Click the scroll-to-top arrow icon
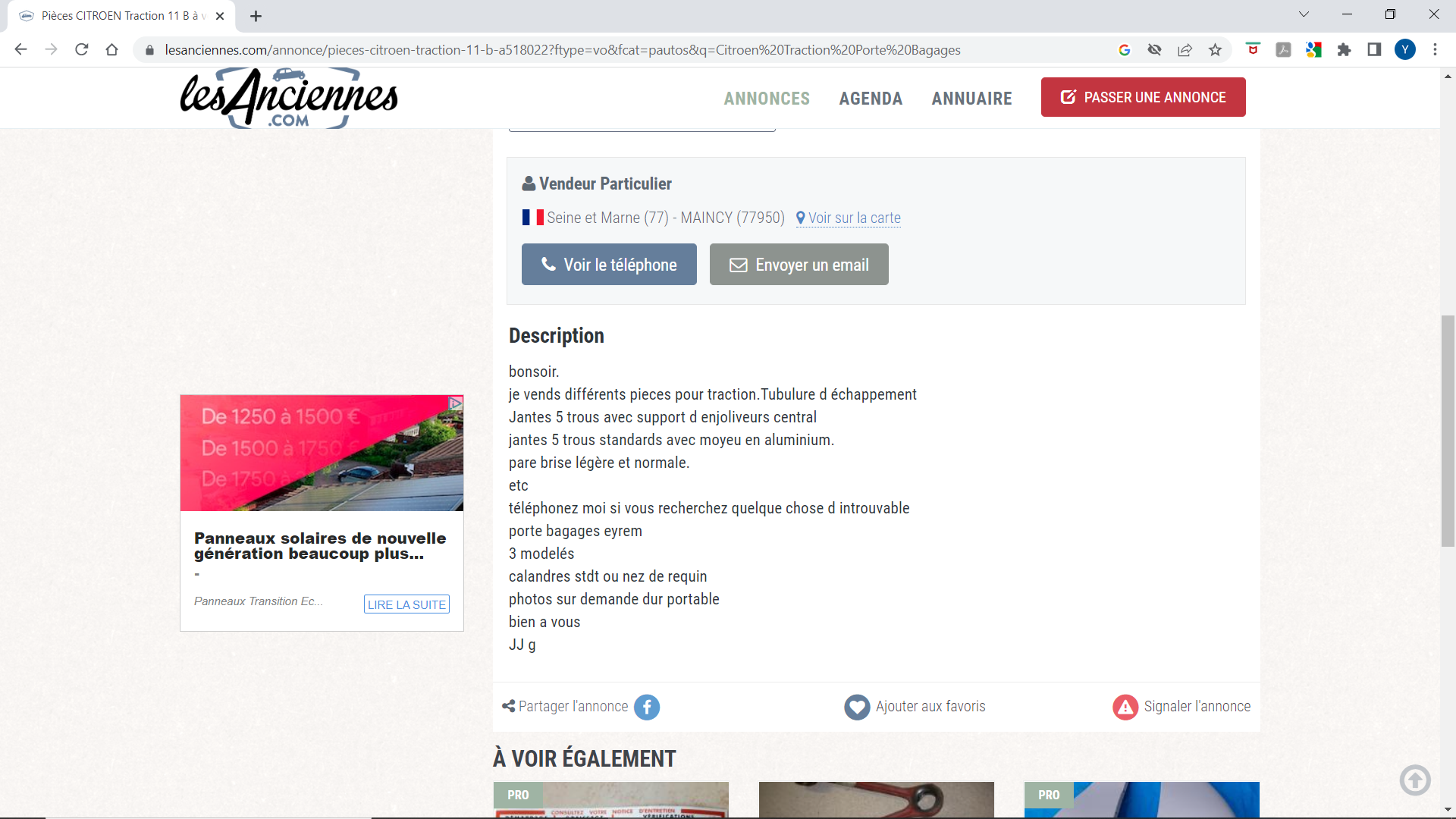Viewport: 1456px width, 819px height. pos(1414,780)
